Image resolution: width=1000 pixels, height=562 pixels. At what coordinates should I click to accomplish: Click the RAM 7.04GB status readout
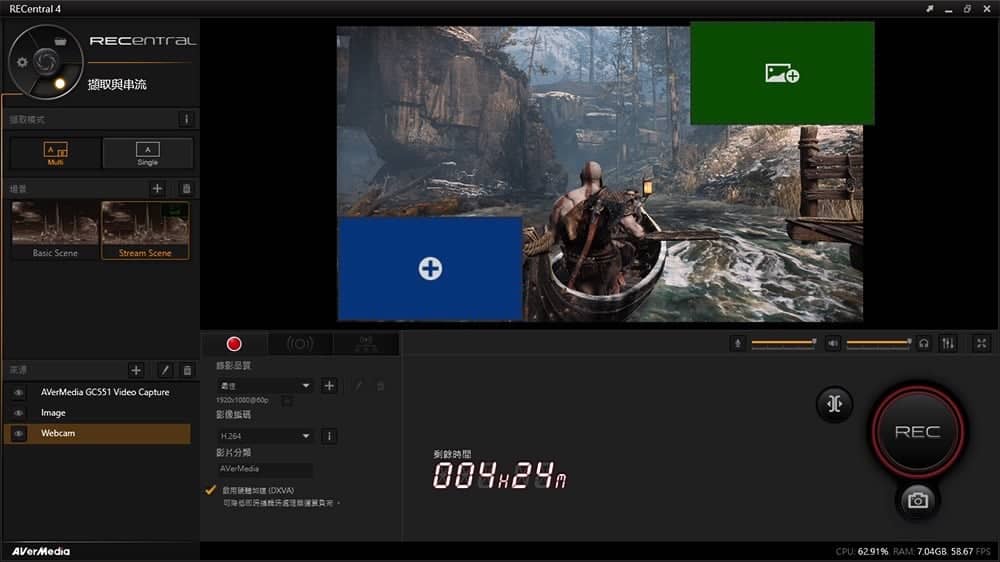[x=922, y=551]
